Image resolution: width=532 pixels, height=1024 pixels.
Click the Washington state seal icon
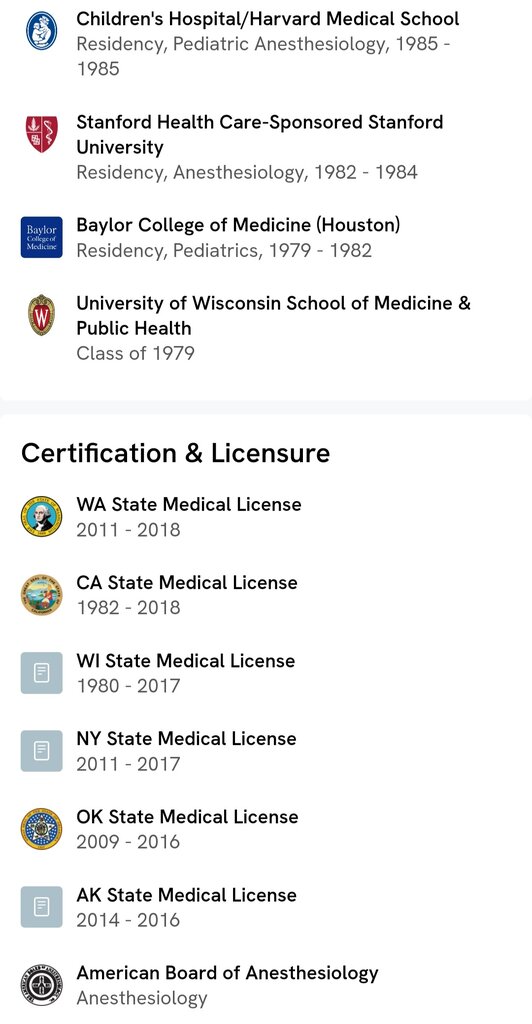point(41,517)
